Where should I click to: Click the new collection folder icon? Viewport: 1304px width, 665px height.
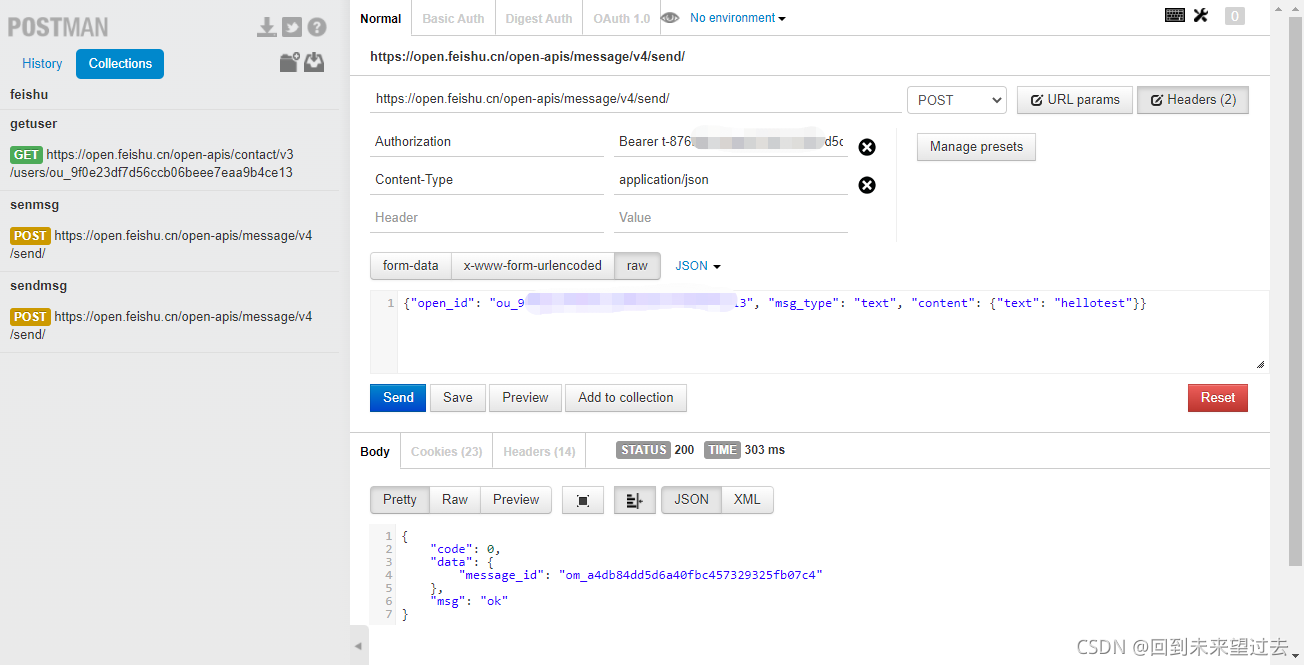coord(289,62)
